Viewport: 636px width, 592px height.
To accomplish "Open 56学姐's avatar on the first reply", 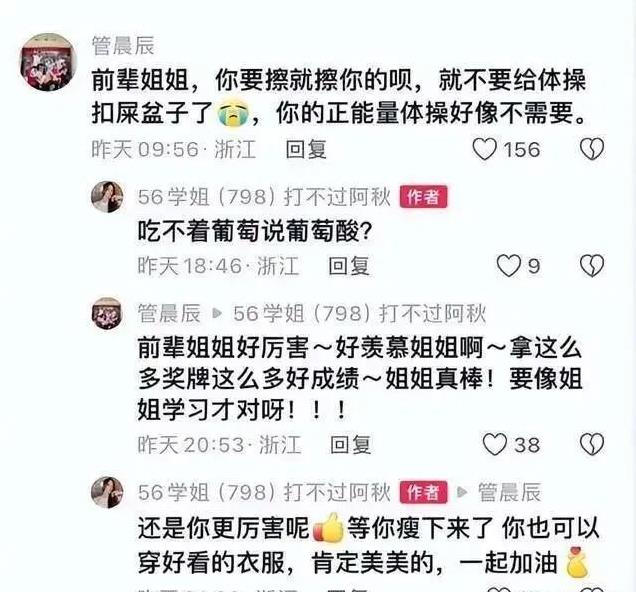I will [x=107, y=197].
